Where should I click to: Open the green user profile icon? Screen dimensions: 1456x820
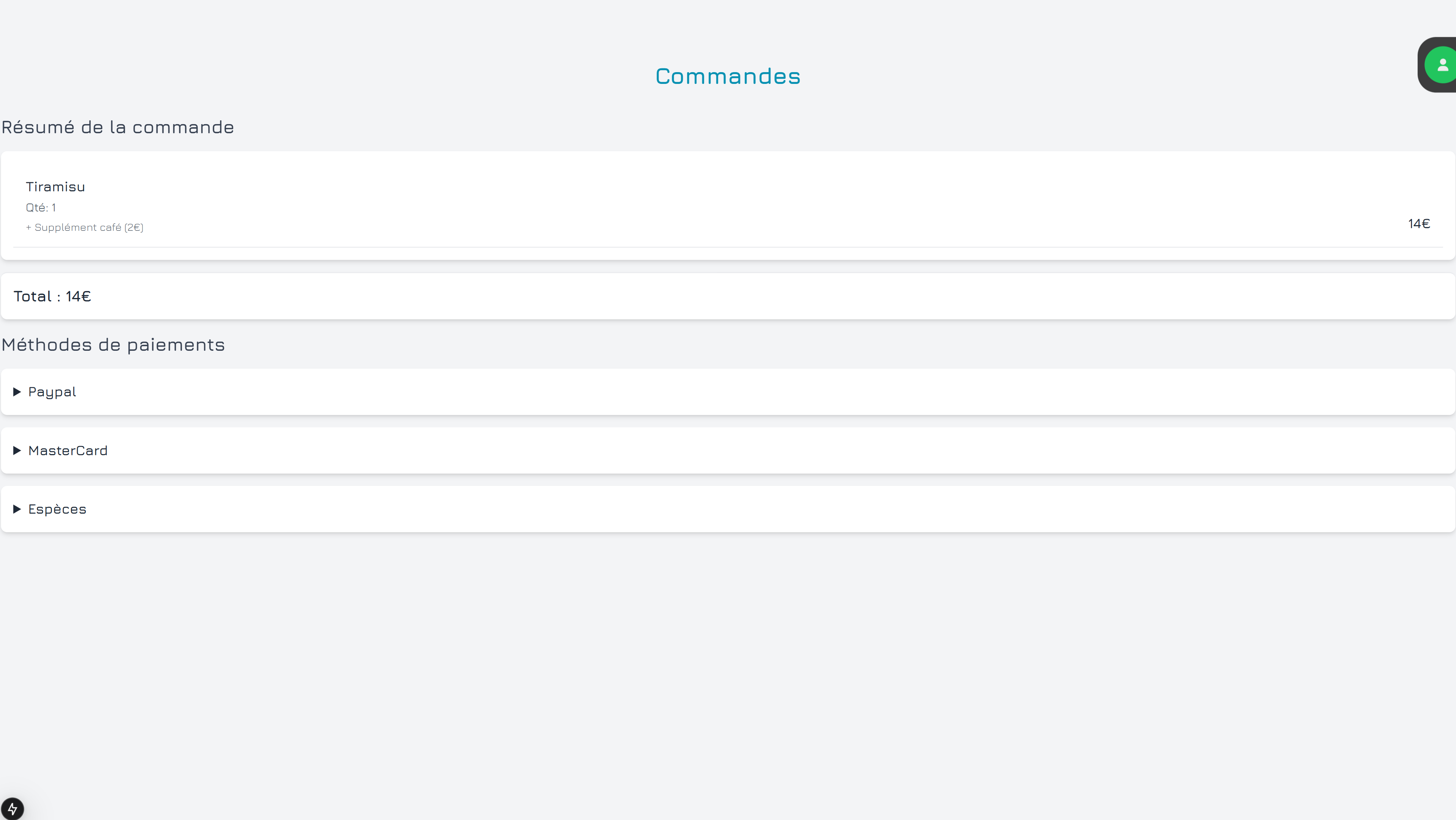coord(1442,65)
